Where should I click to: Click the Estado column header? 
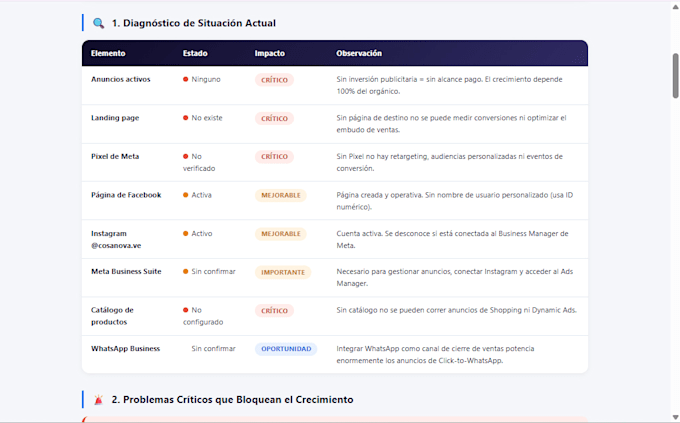pos(195,53)
